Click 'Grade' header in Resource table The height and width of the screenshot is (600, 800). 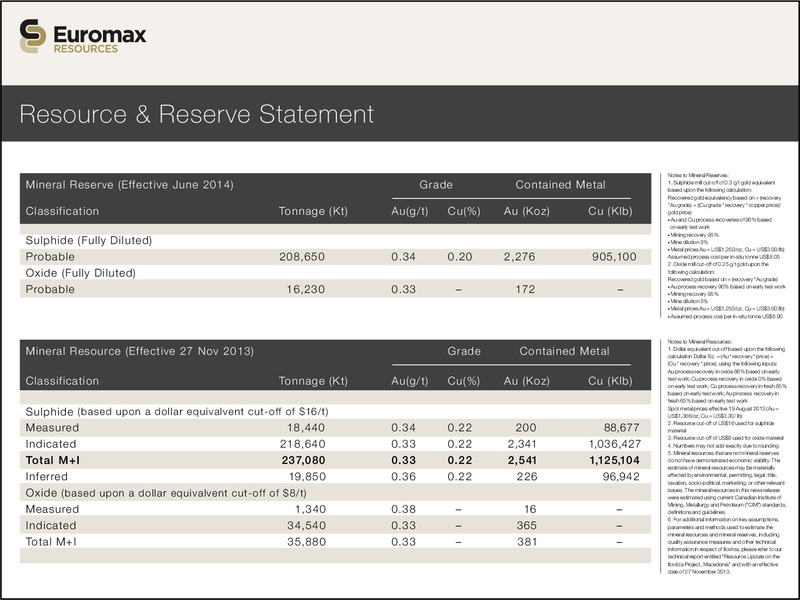tap(464, 351)
